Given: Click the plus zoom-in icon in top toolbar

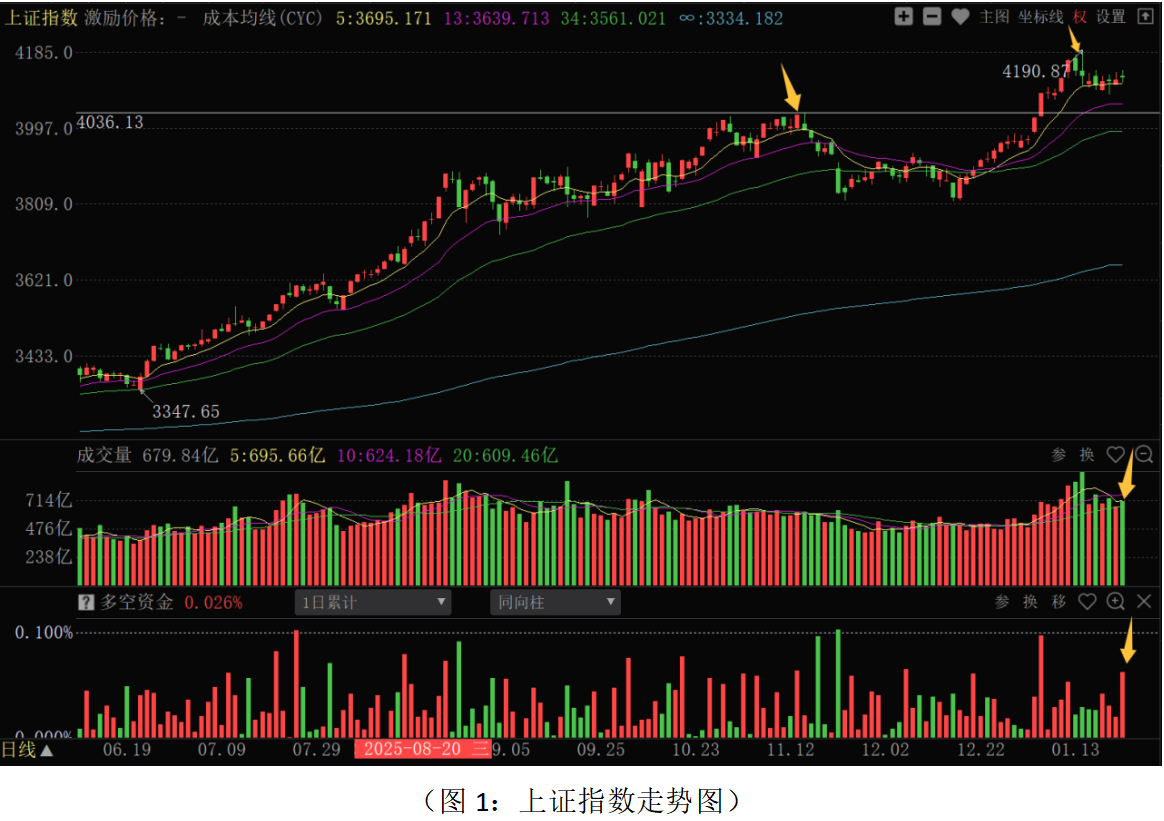Looking at the screenshot, I should [903, 16].
